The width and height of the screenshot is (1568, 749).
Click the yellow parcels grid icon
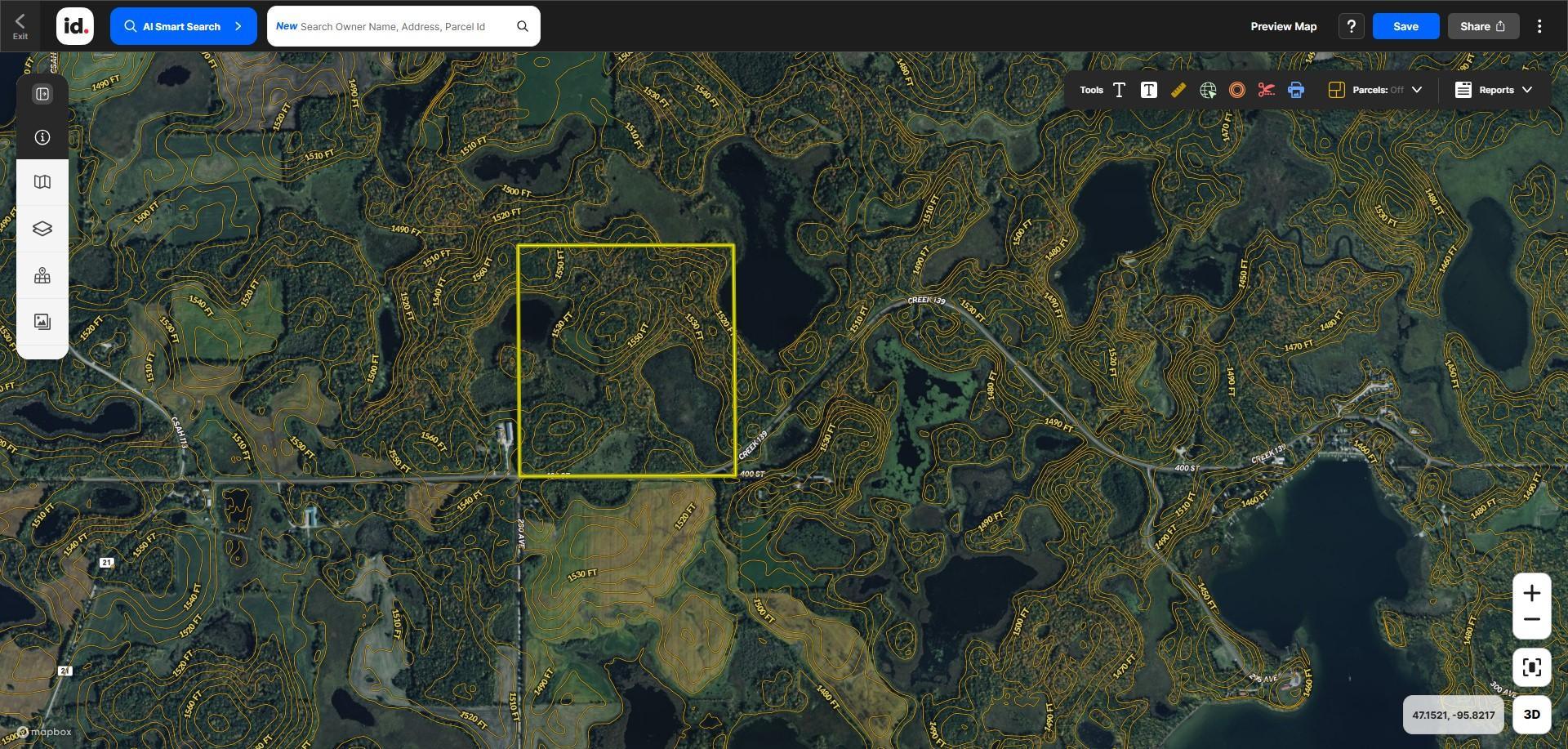point(1336,90)
